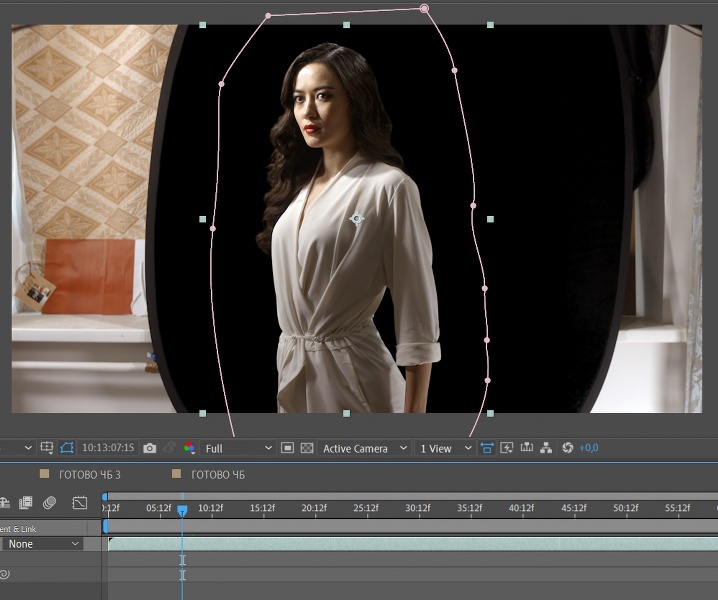Image resolution: width=718 pixels, height=600 pixels.
Task: Open the Composition Flowchart icon
Action: coord(546,448)
